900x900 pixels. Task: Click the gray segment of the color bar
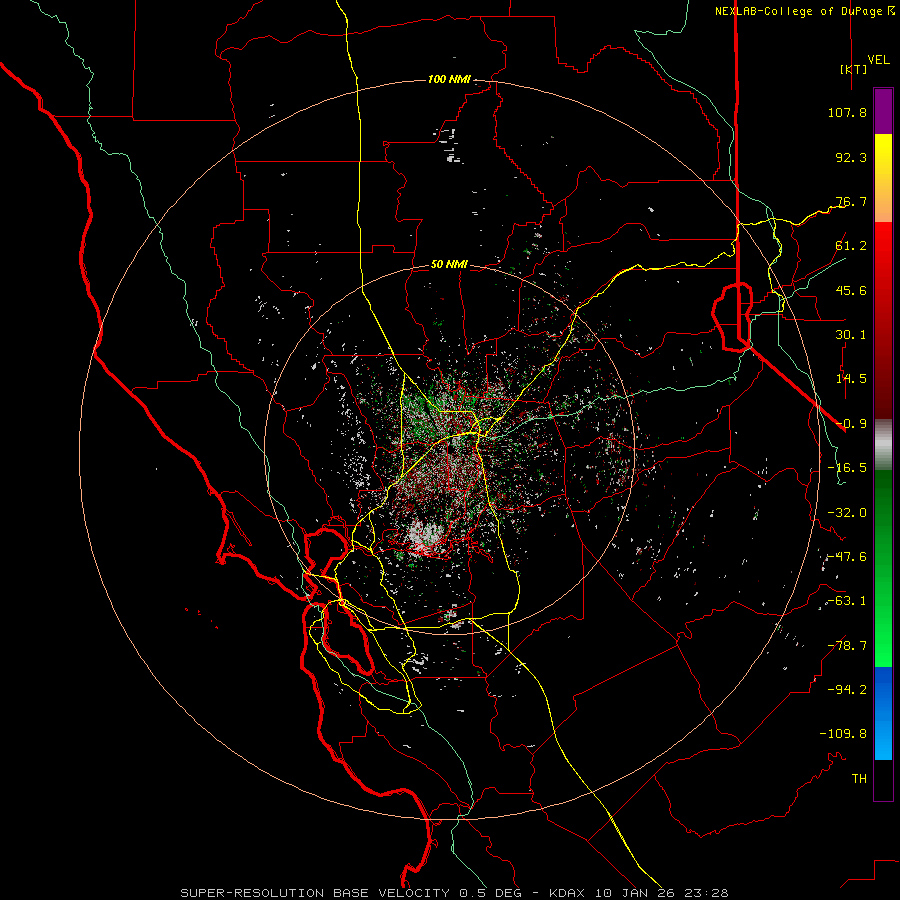[x=883, y=445]
